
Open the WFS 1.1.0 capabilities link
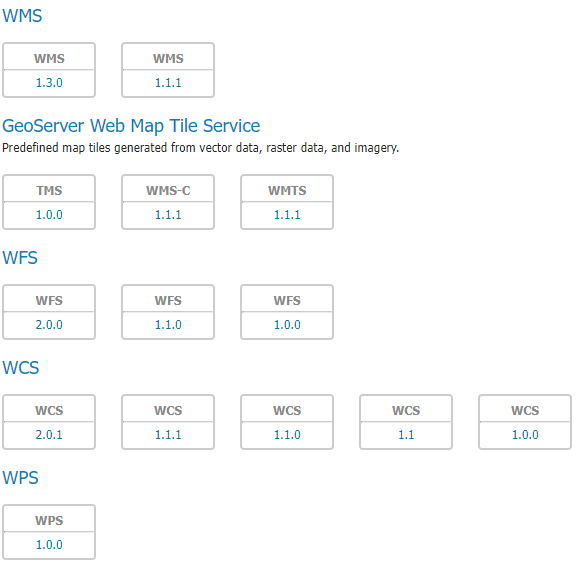pos(168,325)
